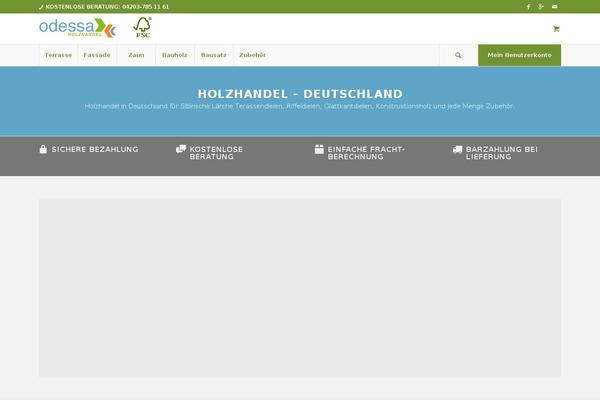The width and height of the screenshot is (600, 400).
Task: Click the large grey content placeholder
Action: point(300,287)
